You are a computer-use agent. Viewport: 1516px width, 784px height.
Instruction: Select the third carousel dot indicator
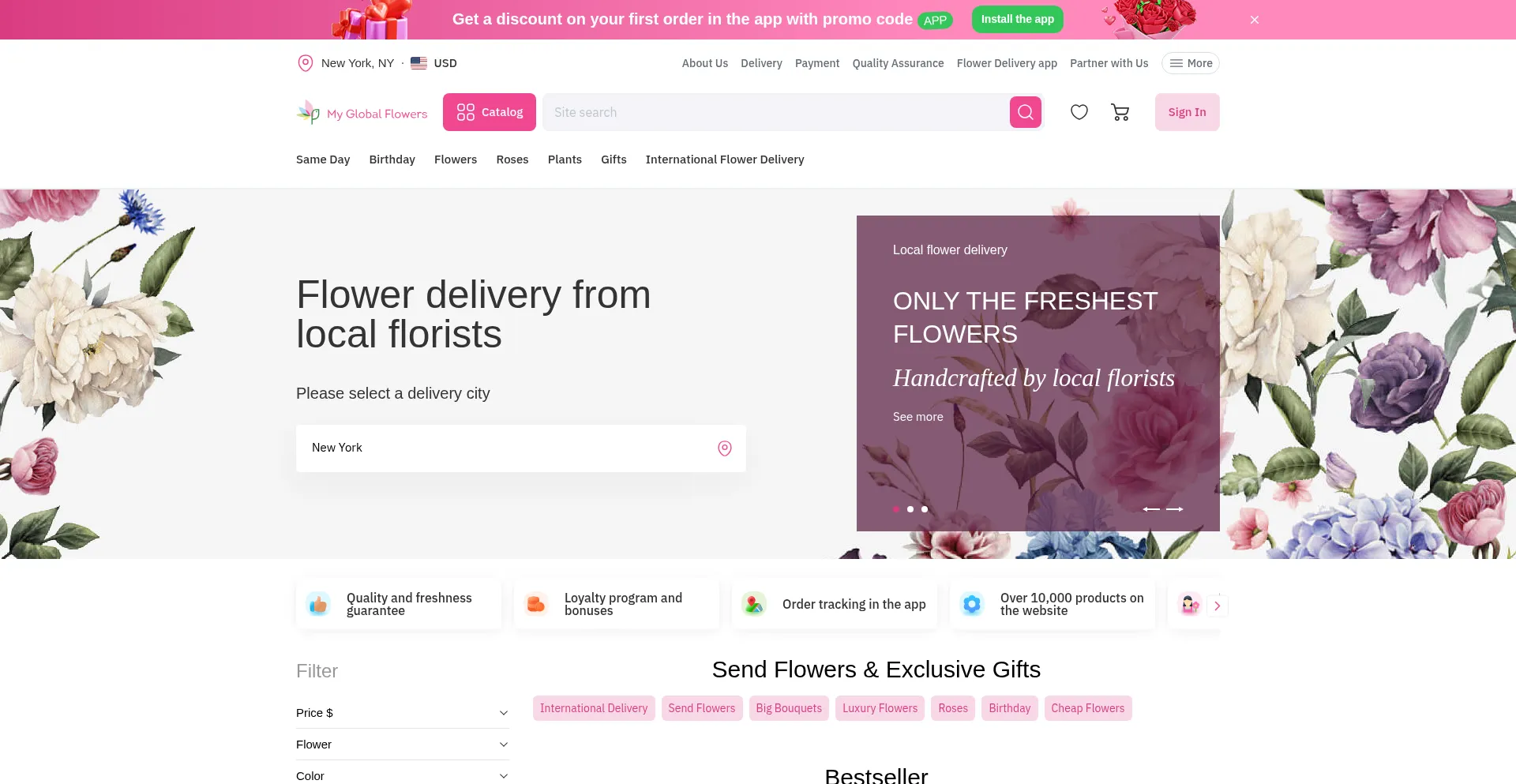tap(925, 509)
